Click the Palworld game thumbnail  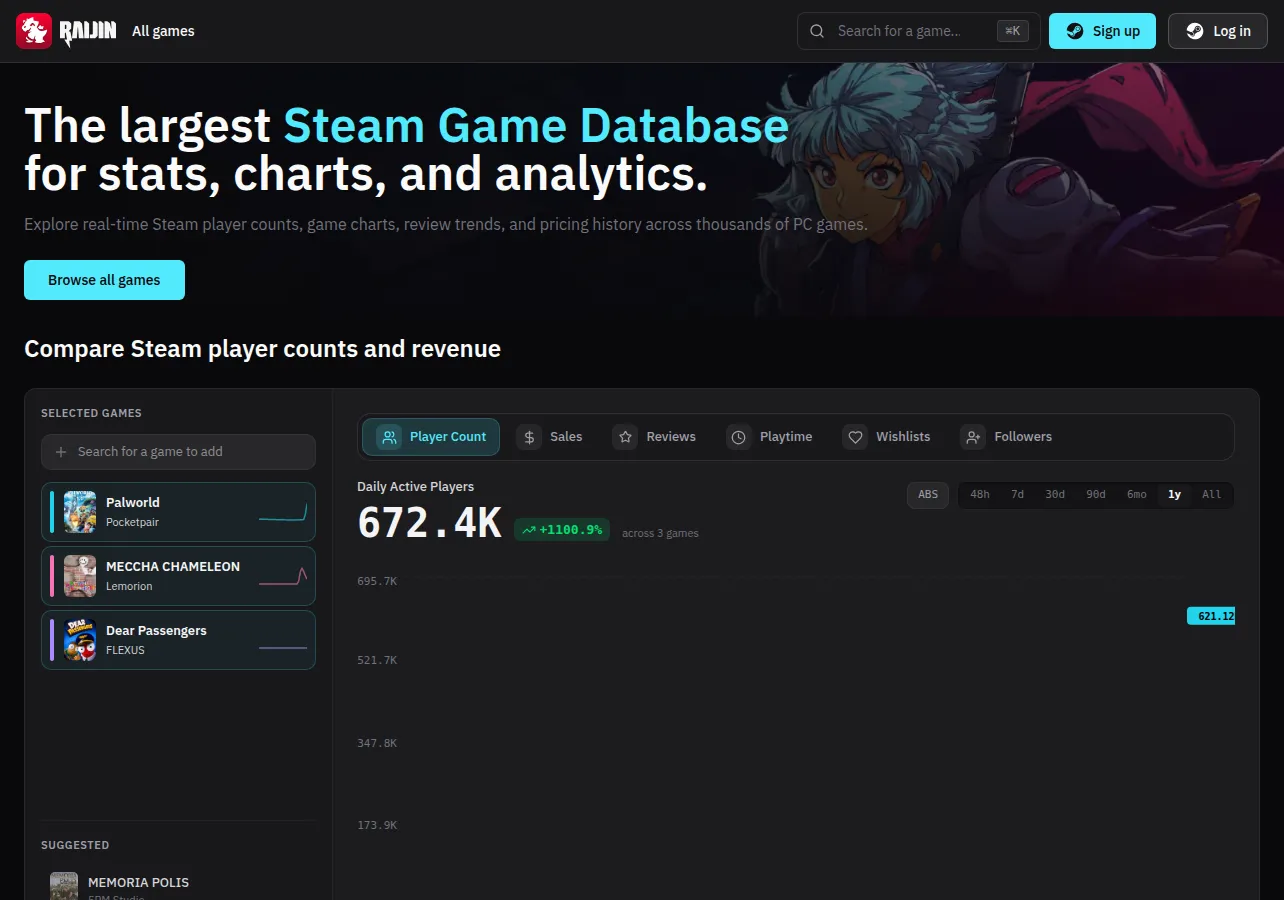pyautogui.click(x=80, y=512)
